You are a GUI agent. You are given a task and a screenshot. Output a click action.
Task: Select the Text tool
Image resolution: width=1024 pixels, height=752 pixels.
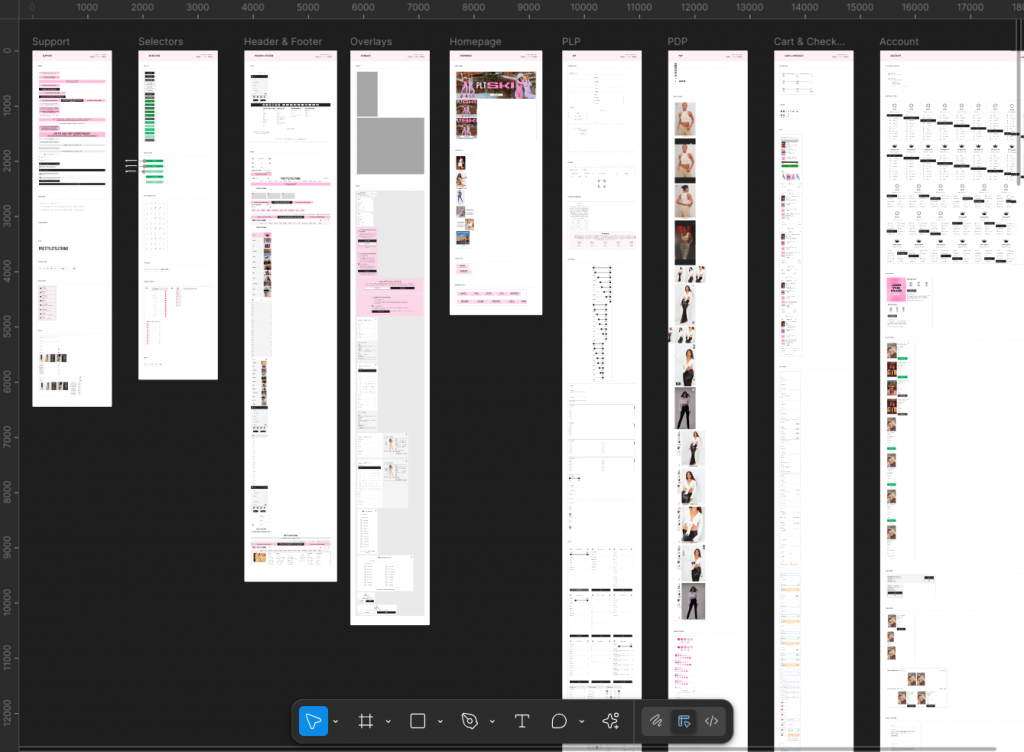521,721
